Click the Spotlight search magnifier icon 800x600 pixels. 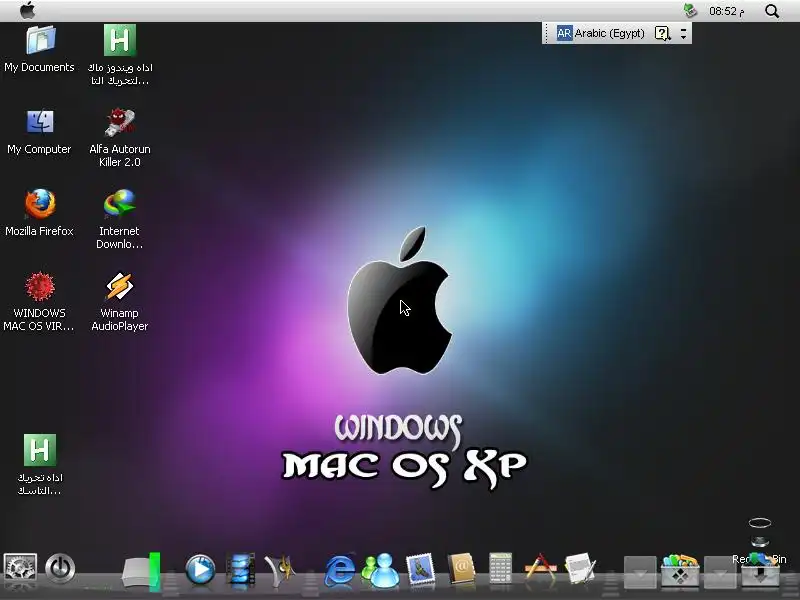pos(772,11)
